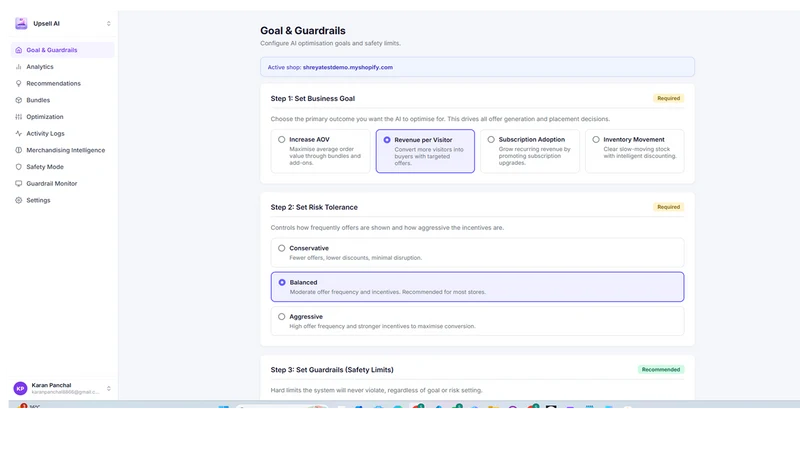Click the KP user avatar
800x450 pixels.
20,388
